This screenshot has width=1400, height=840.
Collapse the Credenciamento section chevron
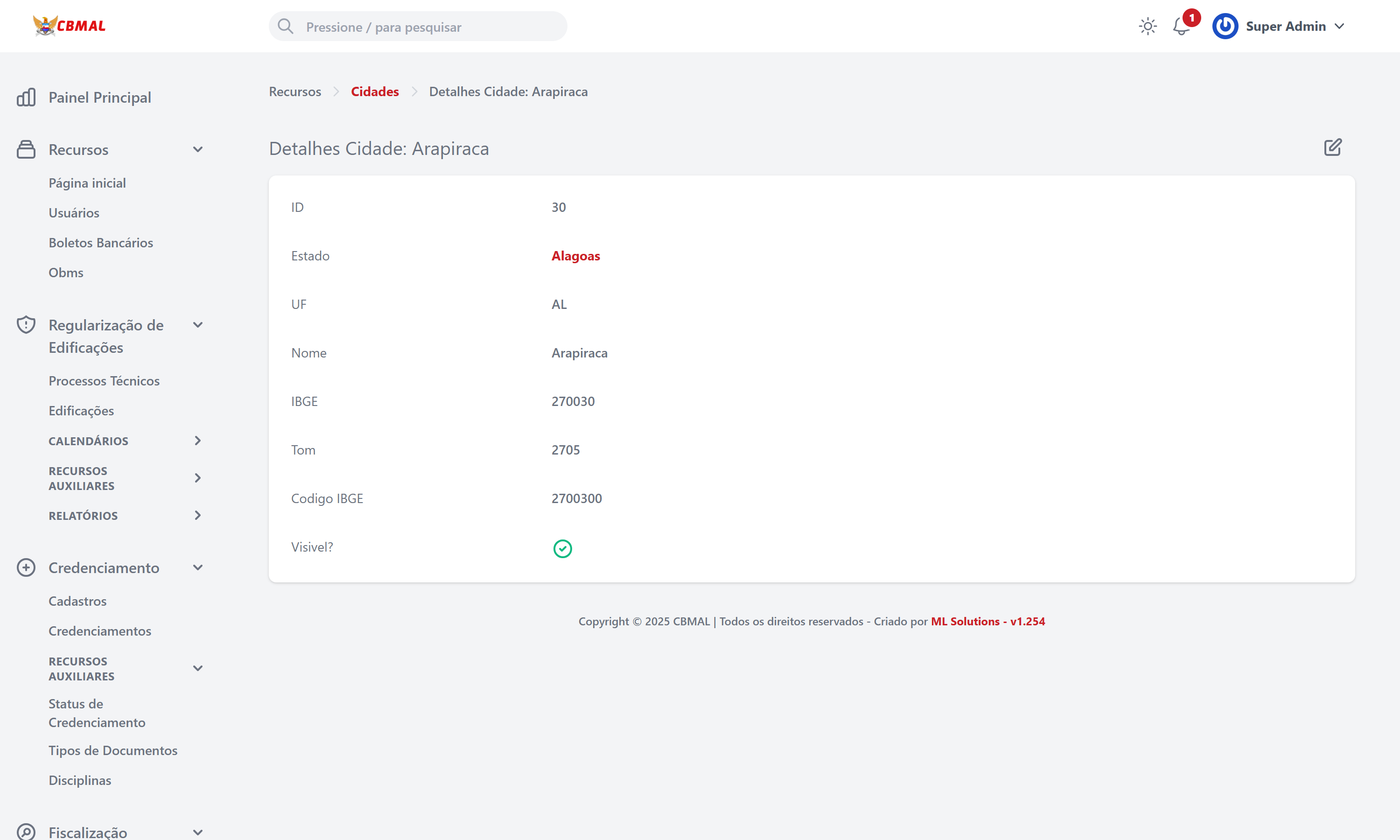[197, 568]
